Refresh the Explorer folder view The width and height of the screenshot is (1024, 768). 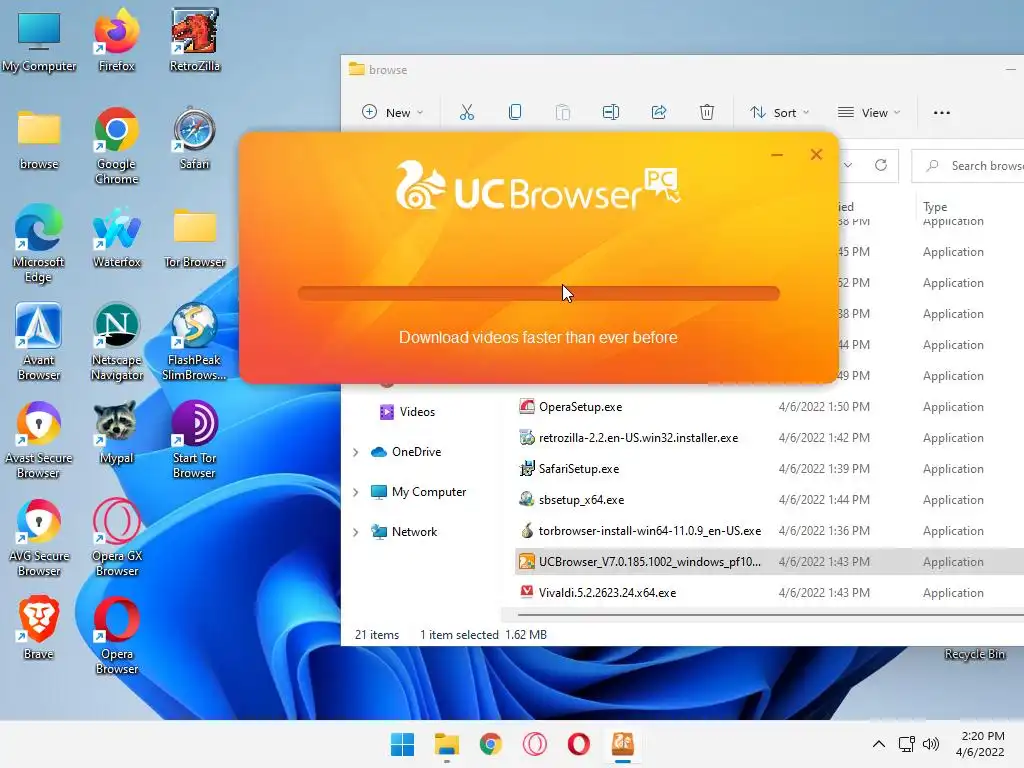[881, 165]
